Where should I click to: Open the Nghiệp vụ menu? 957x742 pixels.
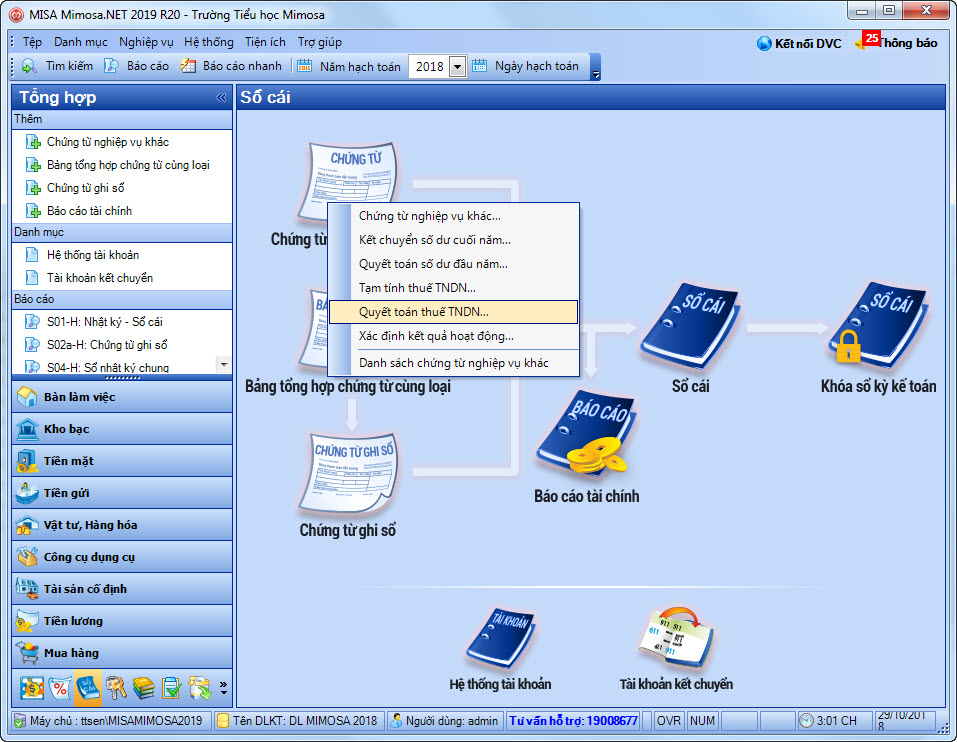click(146, 42)
